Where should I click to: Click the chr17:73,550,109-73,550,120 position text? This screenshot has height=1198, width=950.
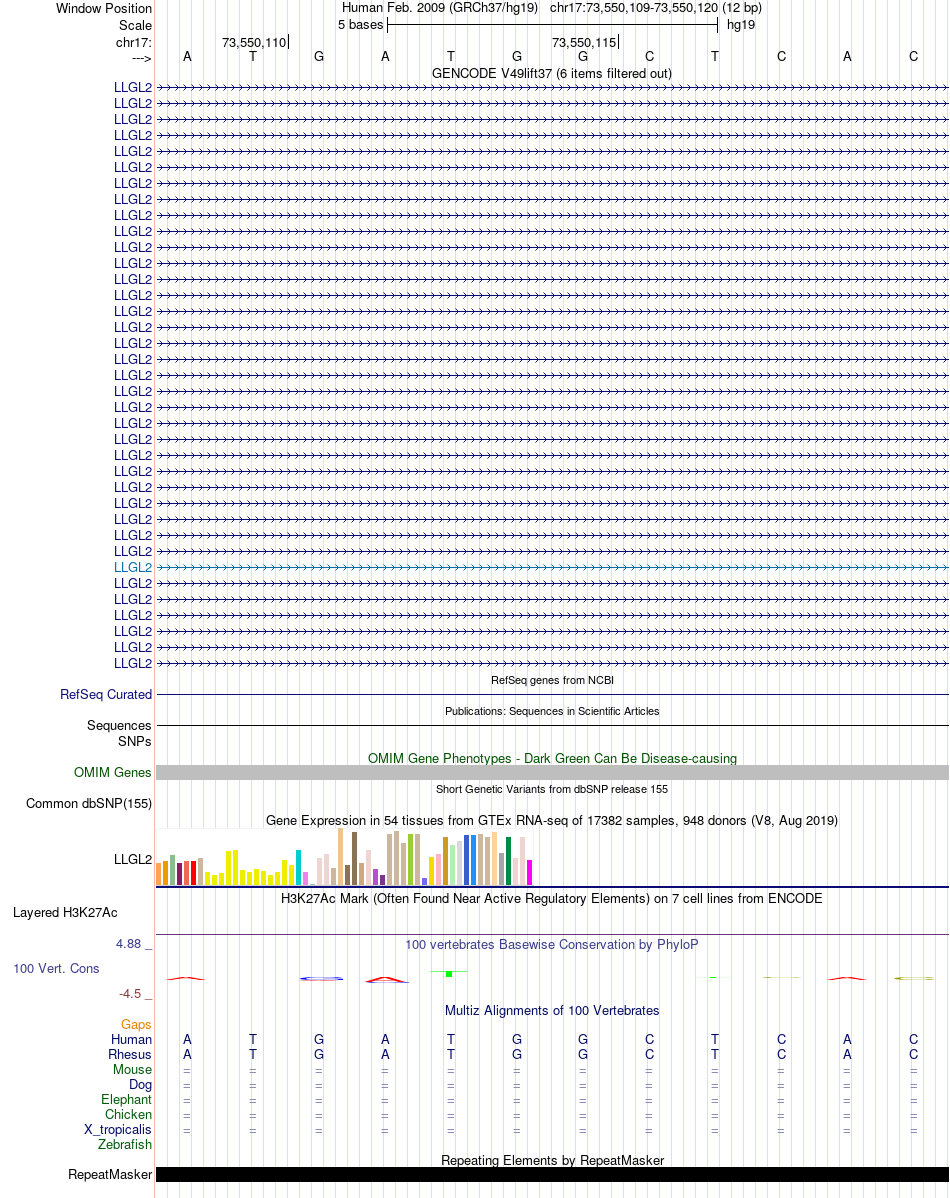(x=634, y=8)
